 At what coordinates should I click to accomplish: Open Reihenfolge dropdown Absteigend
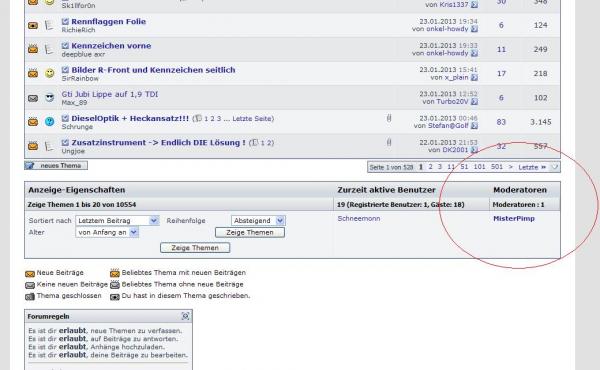tap(258, 220)
